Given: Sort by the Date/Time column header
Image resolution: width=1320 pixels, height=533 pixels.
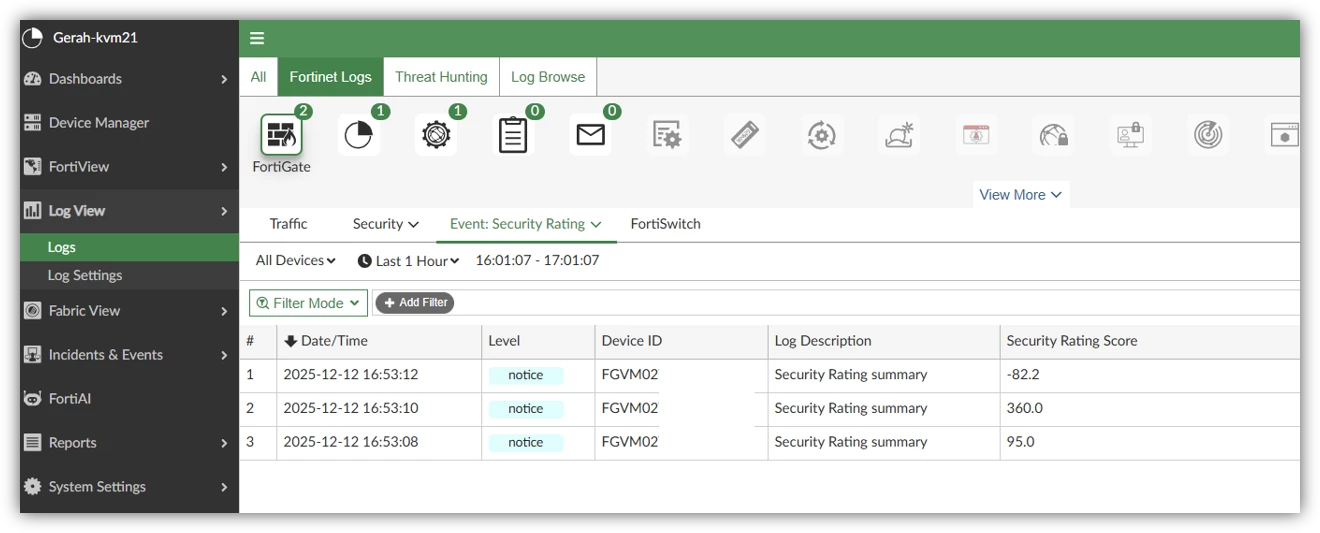Looking at the screenshot, I should [379, 341].
